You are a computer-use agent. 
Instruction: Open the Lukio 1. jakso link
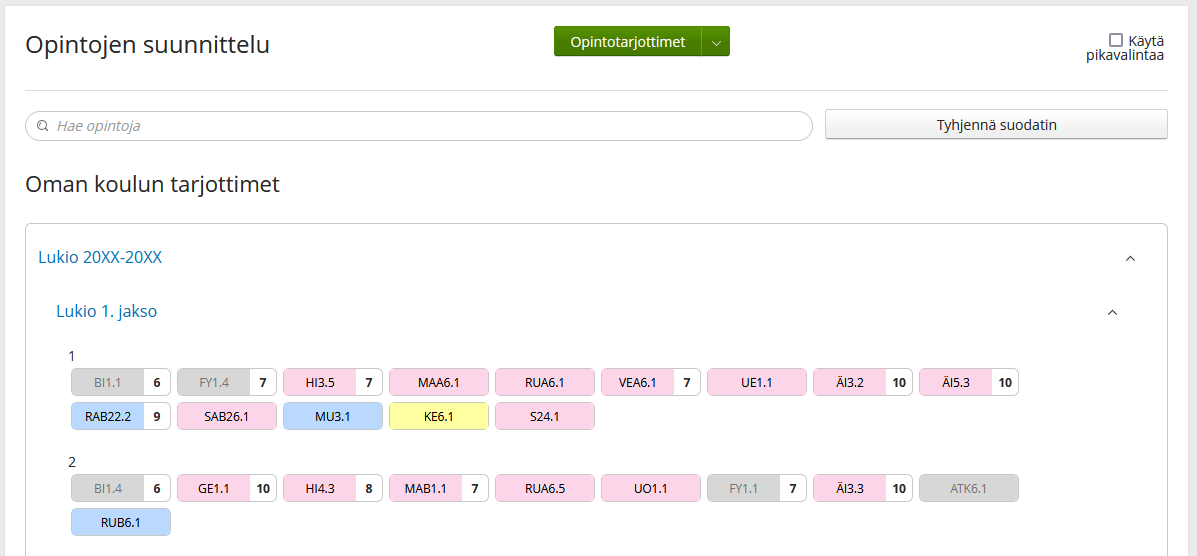(x=107, y=311)
